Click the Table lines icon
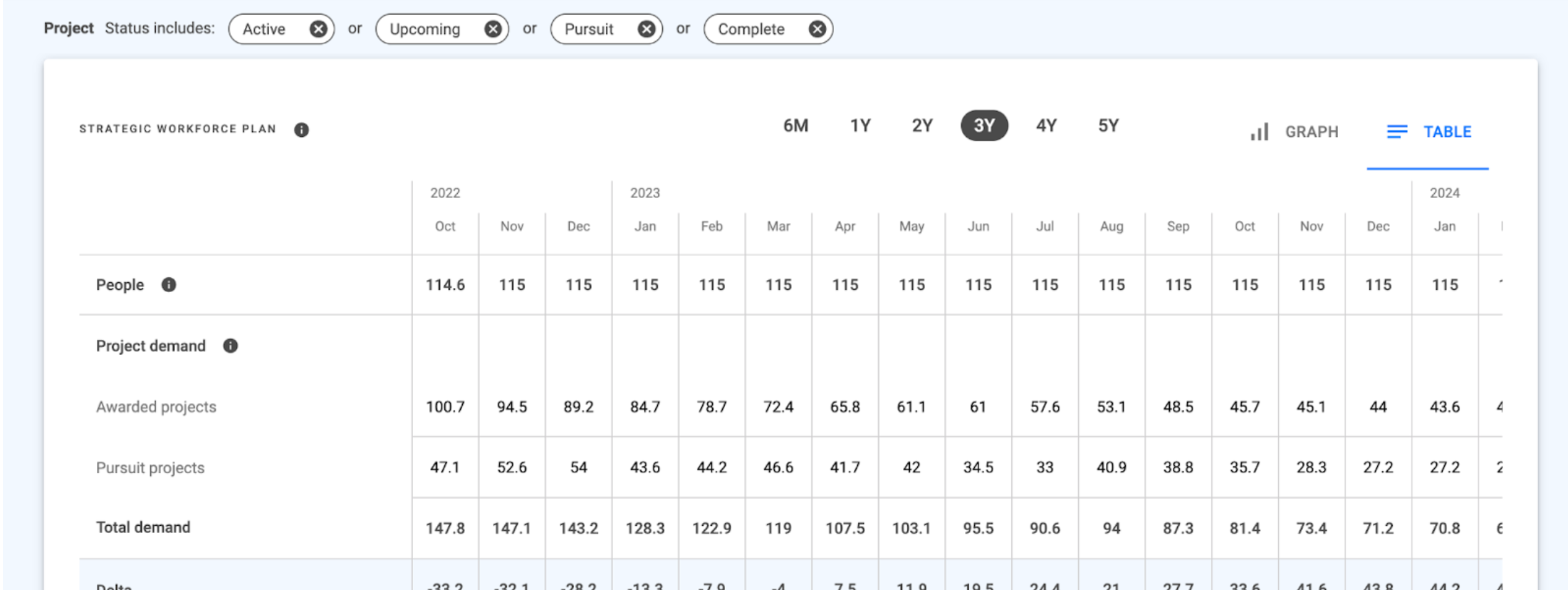 point(1397,132)
